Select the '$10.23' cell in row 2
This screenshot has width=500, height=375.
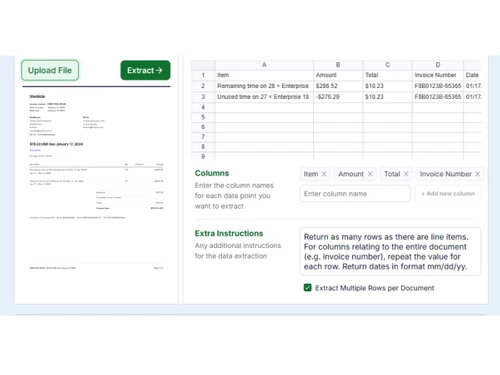pyautogui.click(x=387, y=86)
